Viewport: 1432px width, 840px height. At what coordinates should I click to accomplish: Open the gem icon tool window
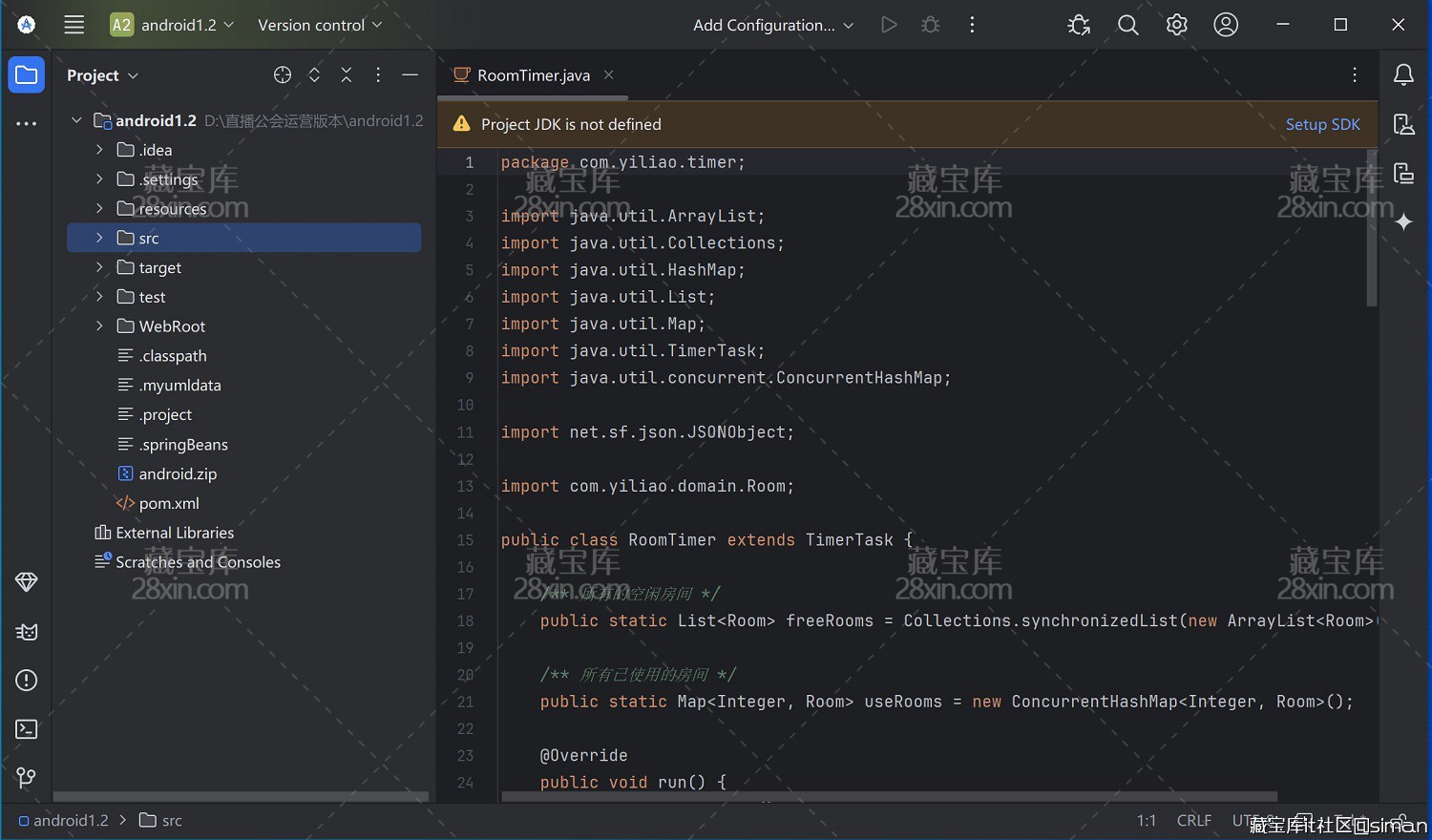coord(27,582)
